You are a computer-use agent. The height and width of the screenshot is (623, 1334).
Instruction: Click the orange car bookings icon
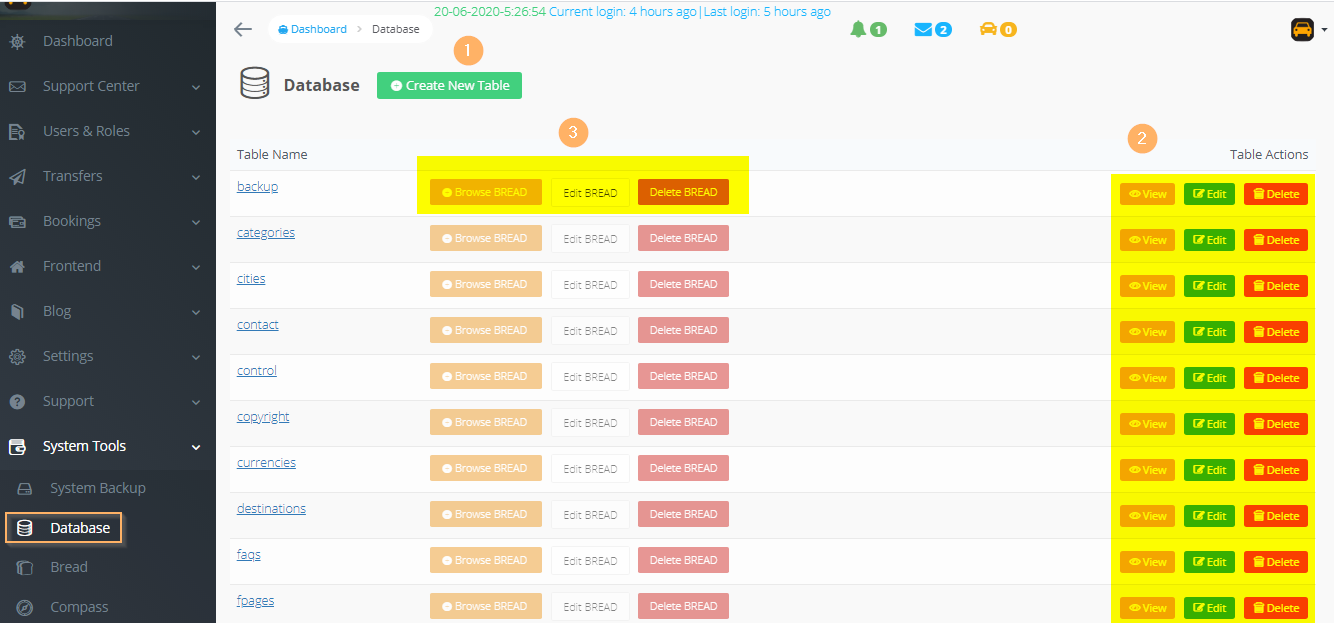[x=988, y=29]
